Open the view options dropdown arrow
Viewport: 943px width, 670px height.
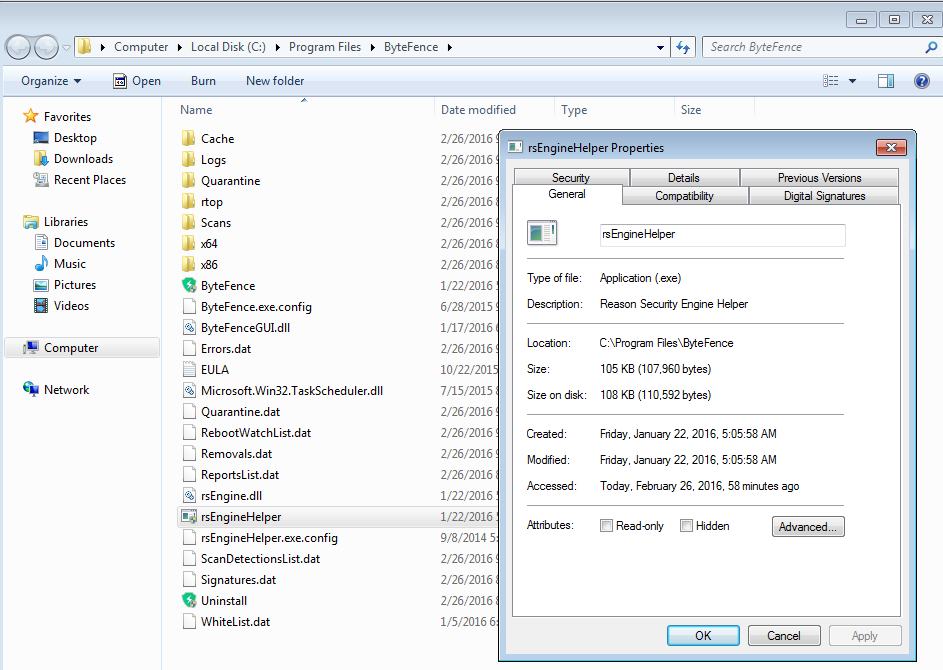pyautogui.click(x=852, y=81)
